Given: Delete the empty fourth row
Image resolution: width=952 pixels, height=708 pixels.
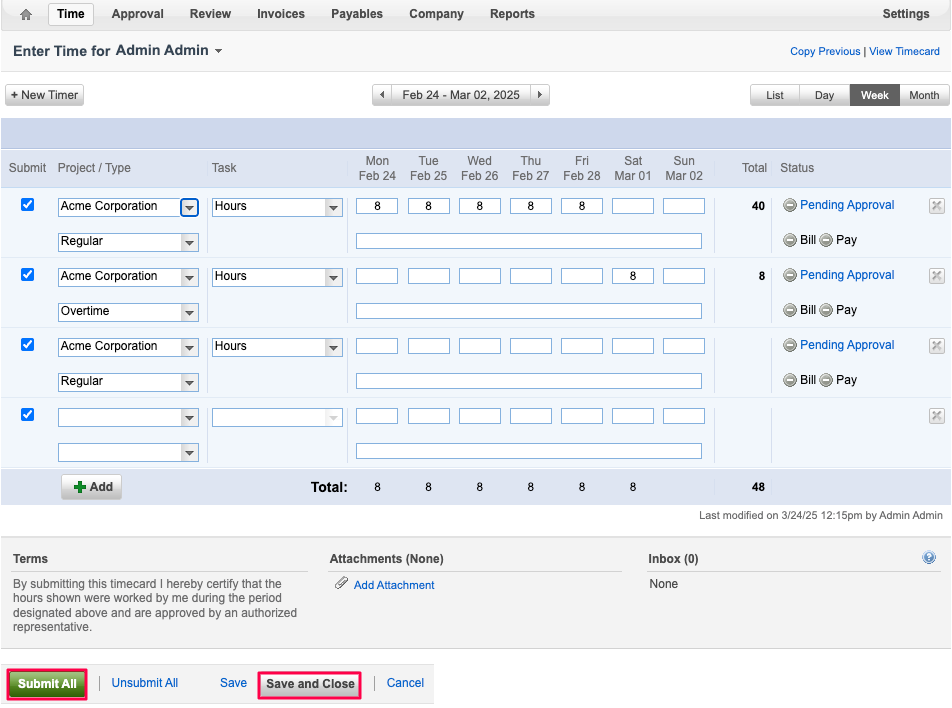Looking at the screenshot, I should pyautogui.click(x=937, y=416).
